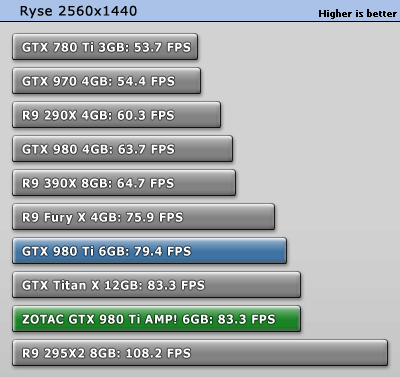Select the R9 295X2 8GB: 108.2 FPS bar
This screenshot has width=400, height=377.
[x=200, y=353]
